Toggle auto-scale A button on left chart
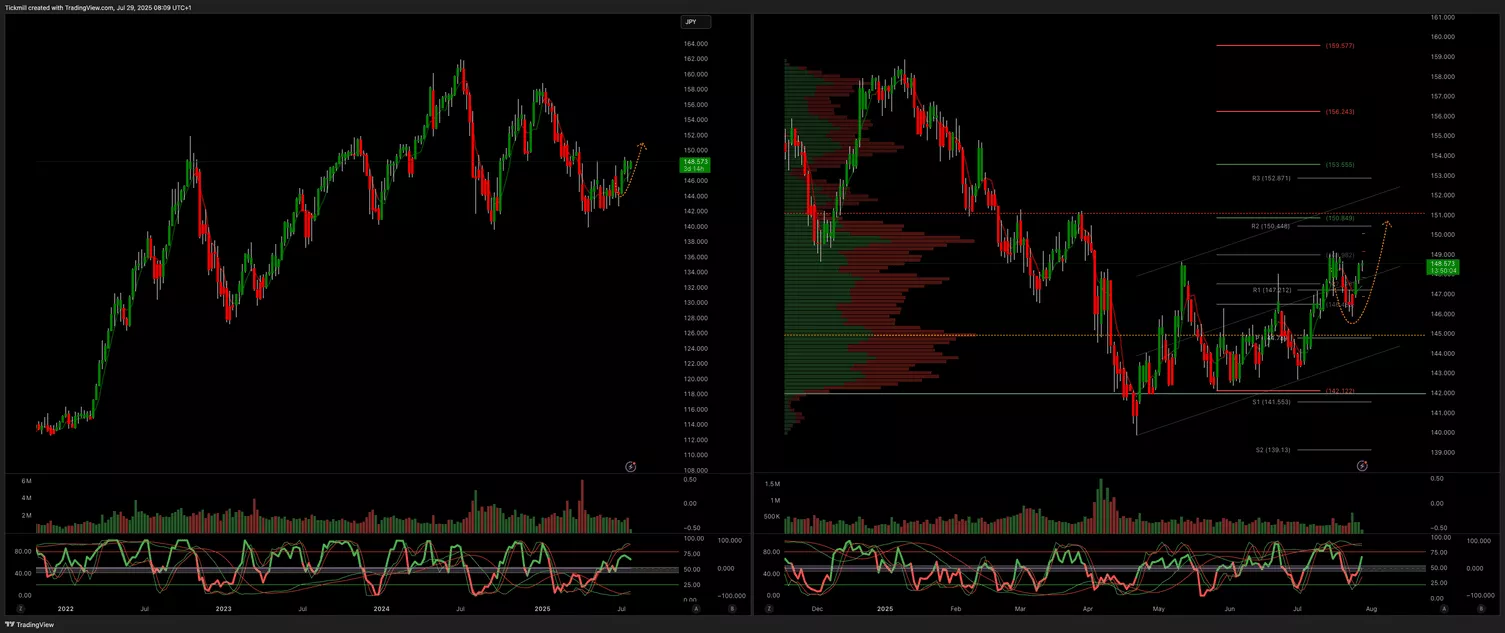Viewport: 1505px width, 633px height. (x=696, y=608)
